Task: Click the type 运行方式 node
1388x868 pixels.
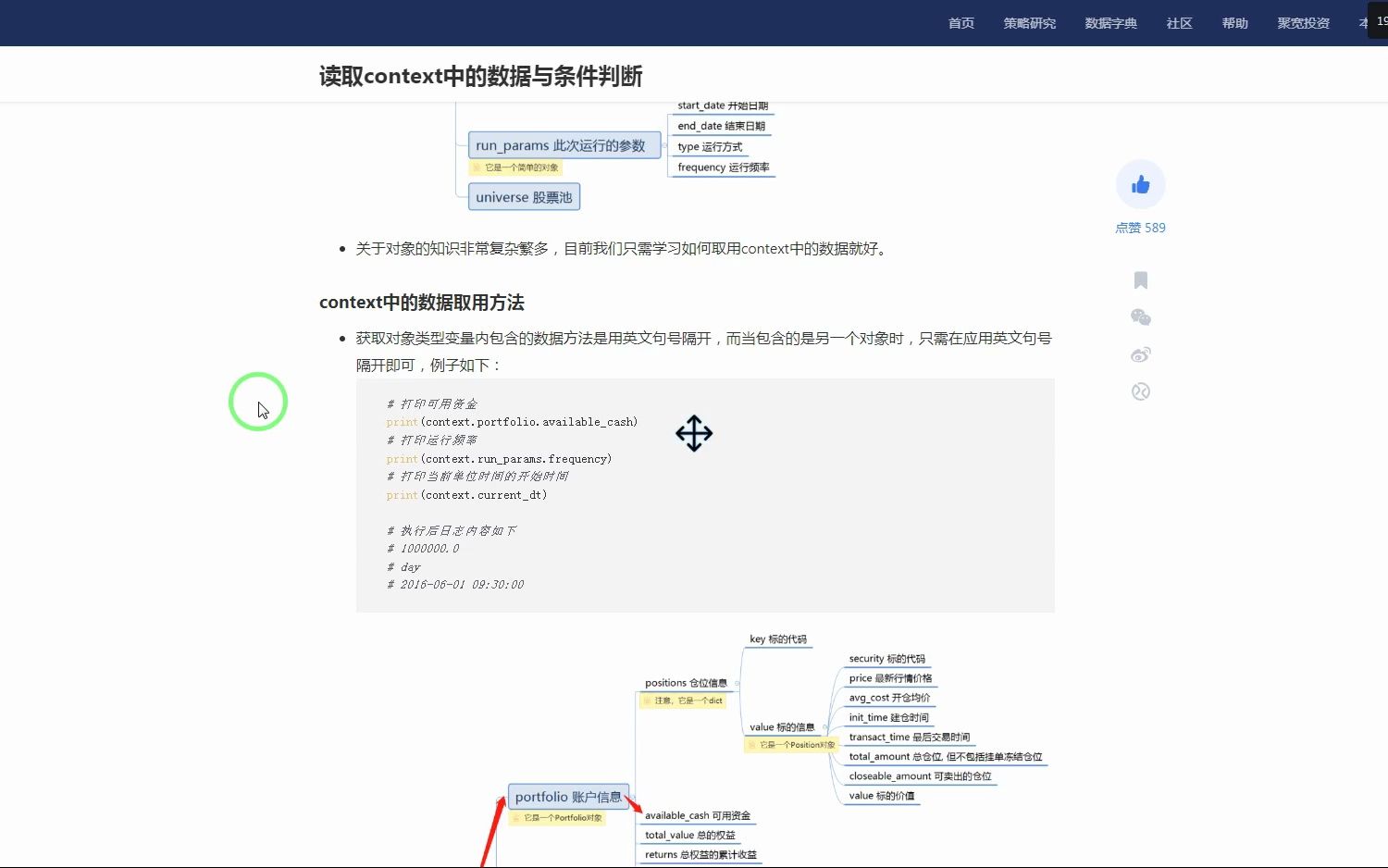Action: point(710,147)
